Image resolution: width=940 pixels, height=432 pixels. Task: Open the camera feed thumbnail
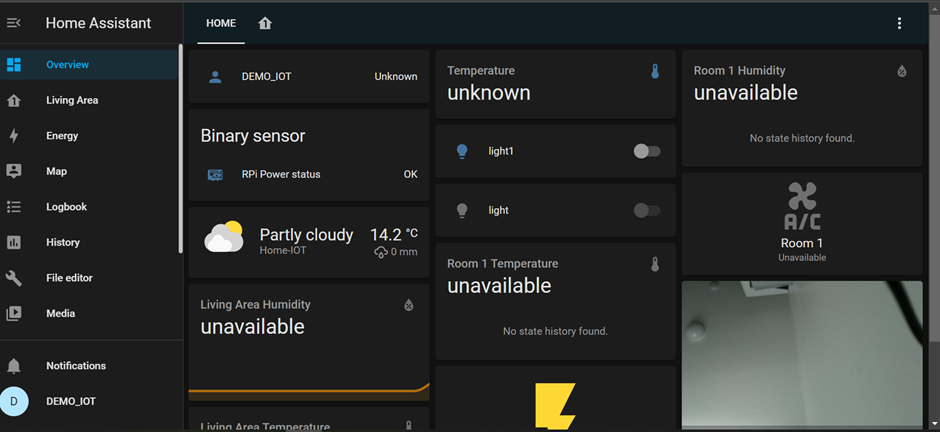[802, 355]
